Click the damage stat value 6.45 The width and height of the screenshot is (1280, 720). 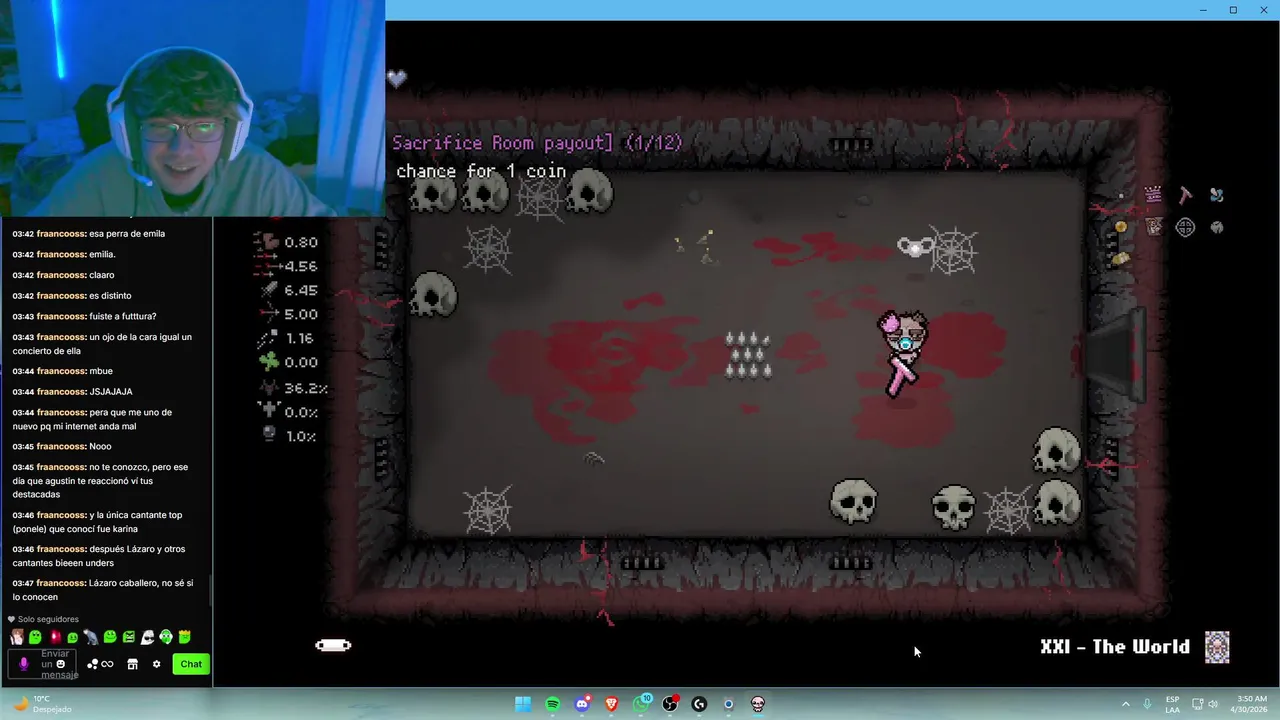[301, 290]
